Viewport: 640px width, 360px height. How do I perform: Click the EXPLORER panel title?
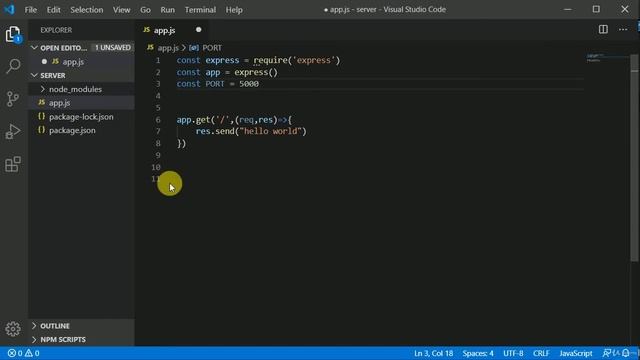[56, 30]
